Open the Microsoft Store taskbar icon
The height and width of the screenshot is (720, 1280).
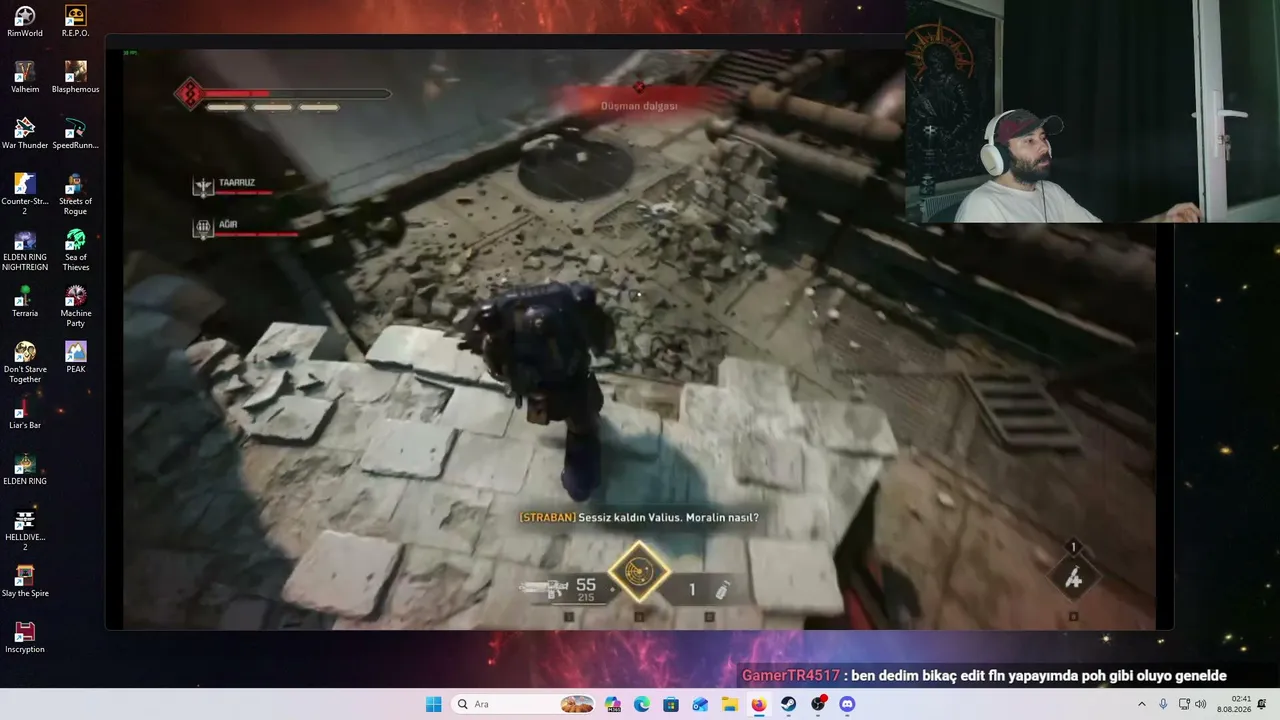pos(671,704)
